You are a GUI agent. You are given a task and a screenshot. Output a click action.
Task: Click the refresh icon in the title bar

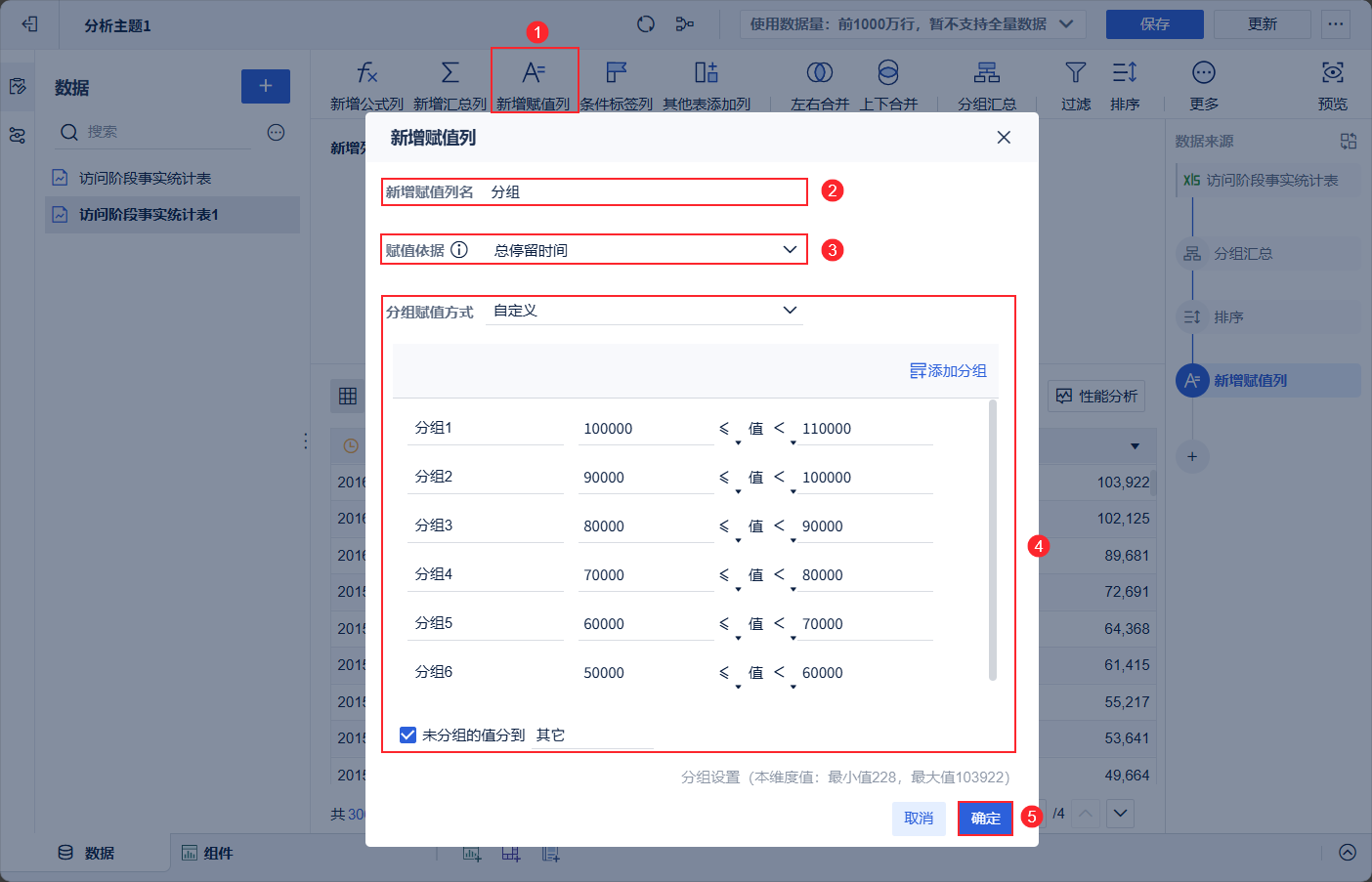coord(646,24)
